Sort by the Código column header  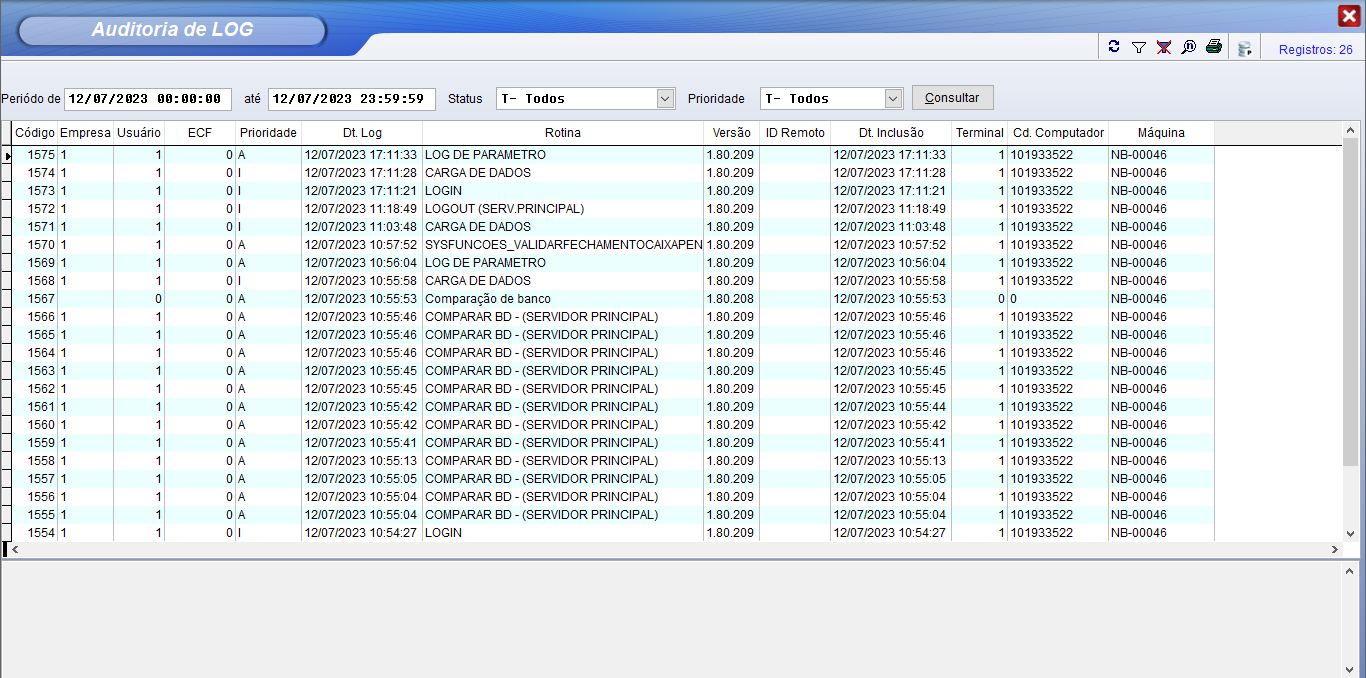[35, 132]
